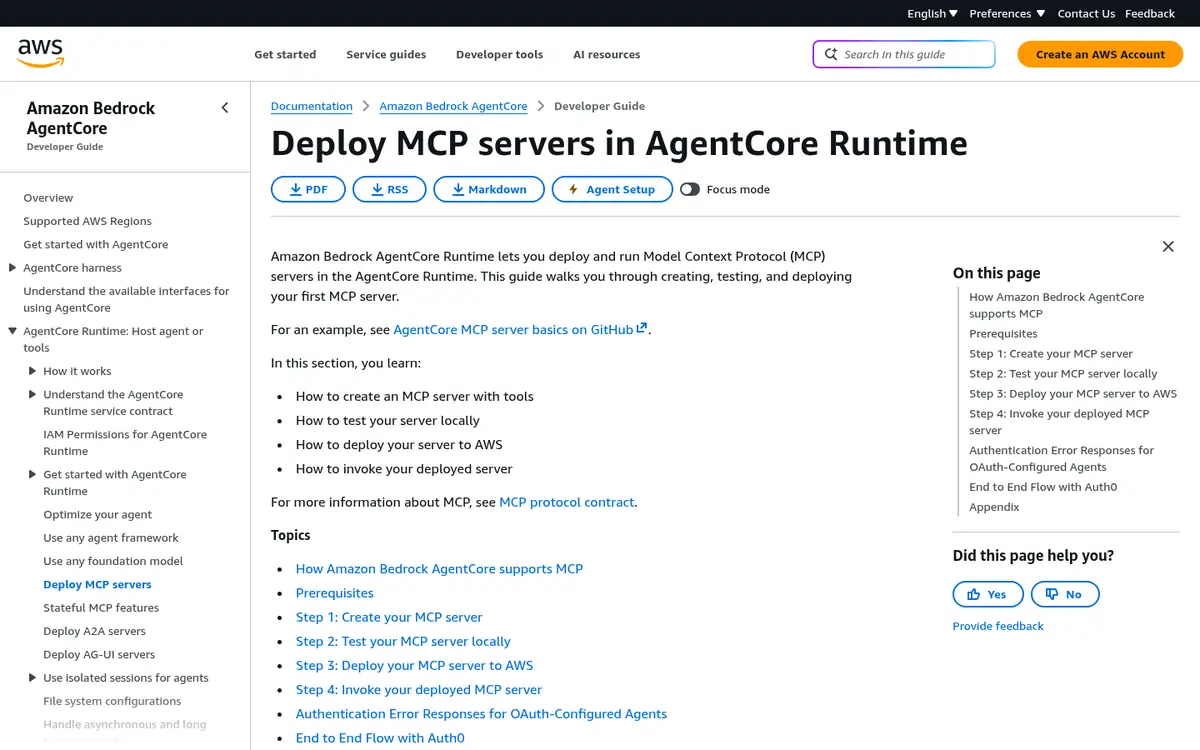
Task: Collapse AgentCore Runtime: Host agent or tools
Action: tap(12, 331)
